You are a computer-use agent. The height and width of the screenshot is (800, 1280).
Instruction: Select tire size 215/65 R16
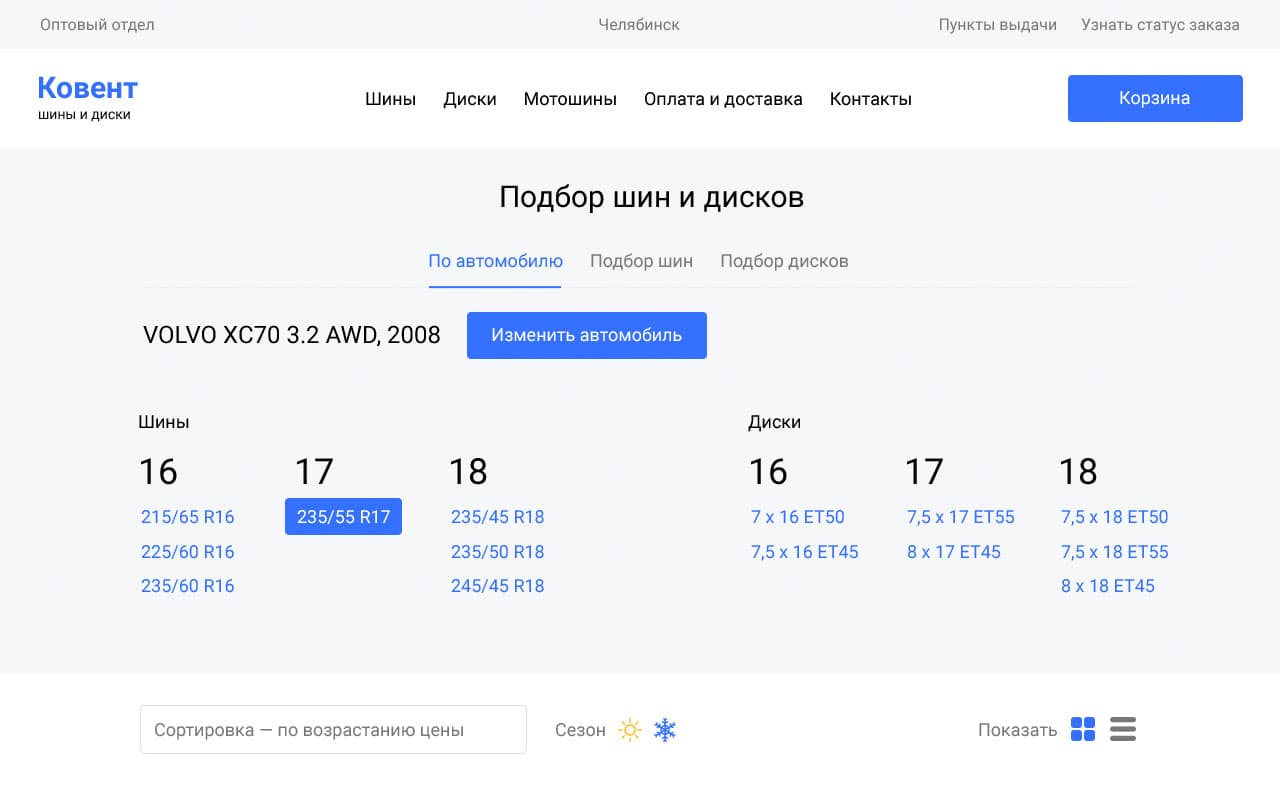188,517
